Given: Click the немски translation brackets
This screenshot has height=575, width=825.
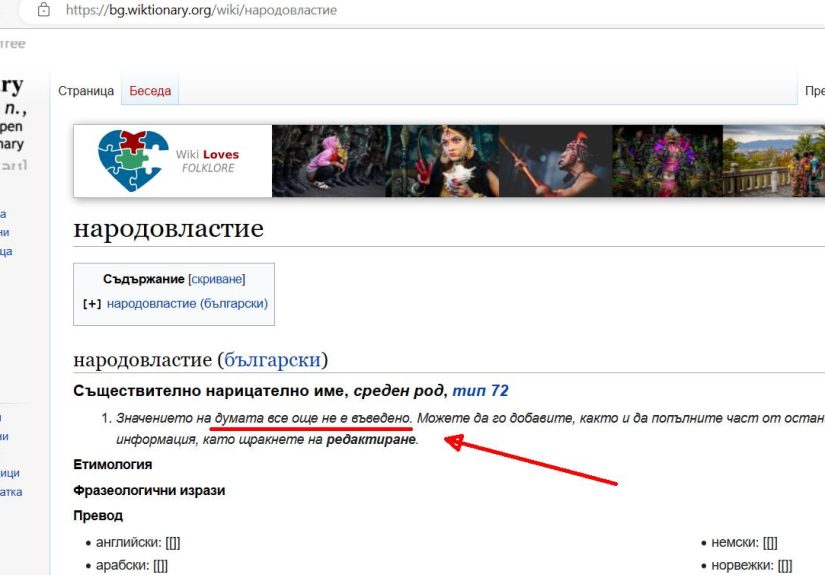Looking at the screenshot, I should pyautogui.click(x=770, y=542).
